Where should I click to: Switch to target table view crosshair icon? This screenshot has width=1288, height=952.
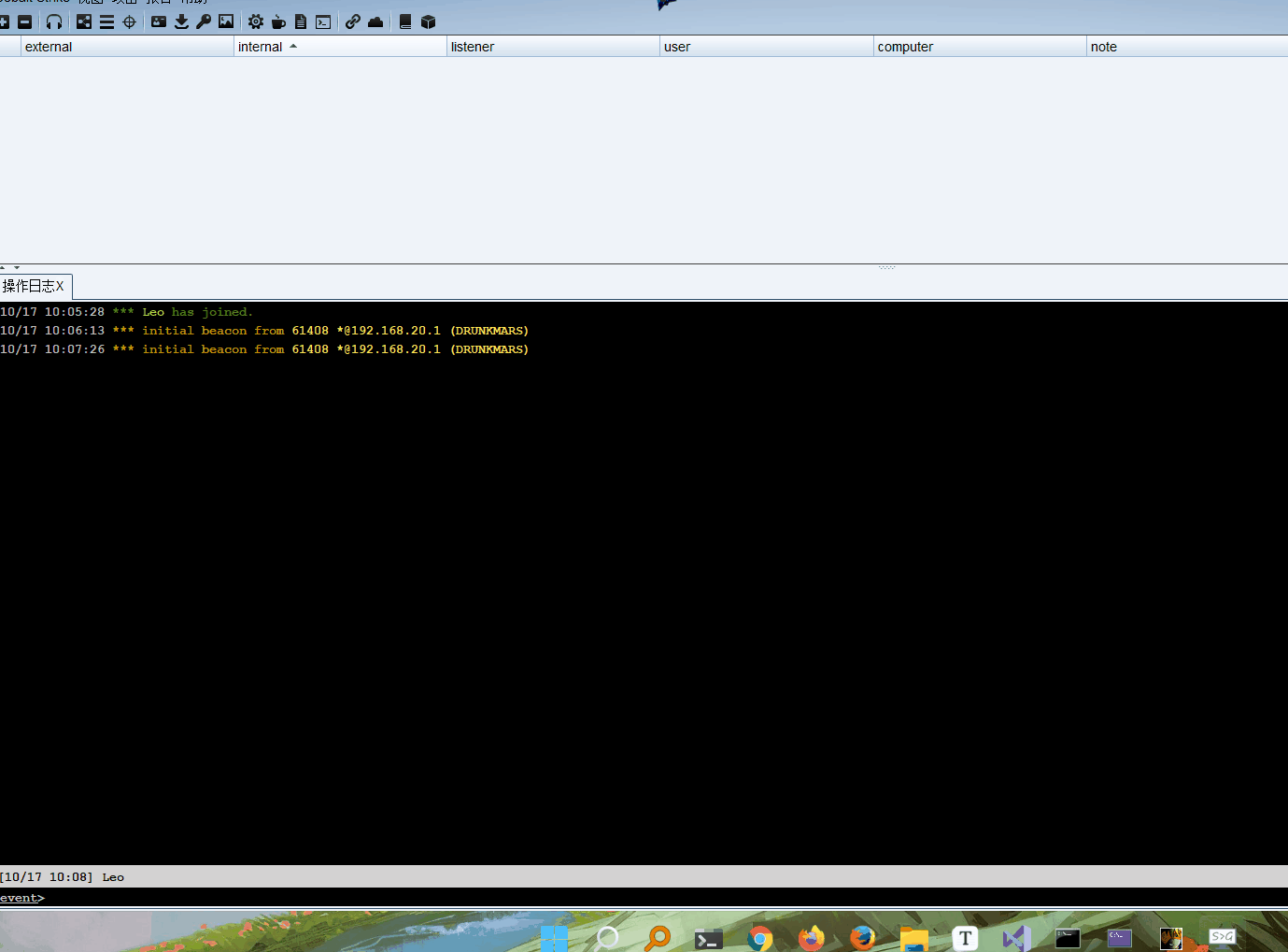coord(129,21)
